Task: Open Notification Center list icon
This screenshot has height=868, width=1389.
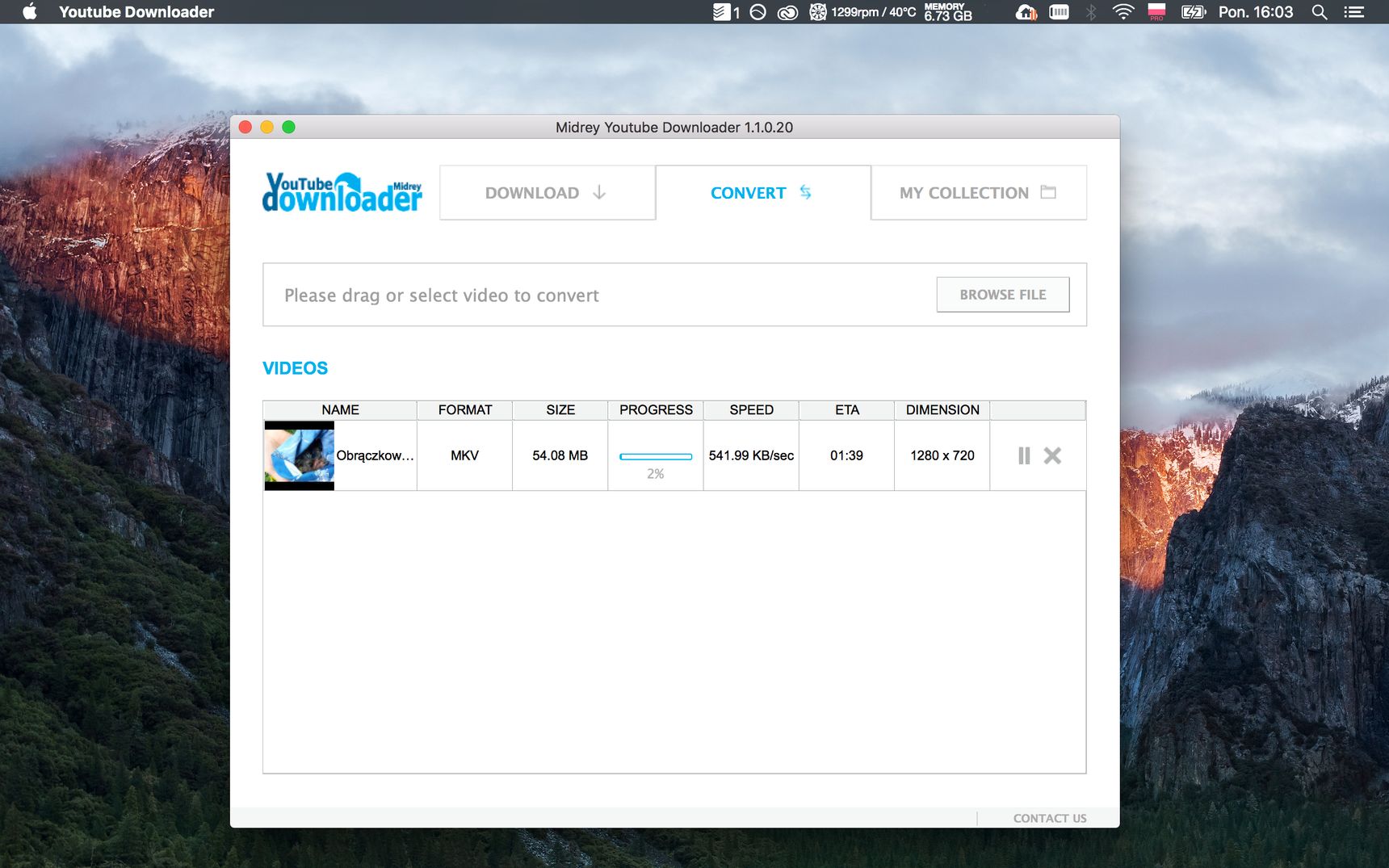Action: tap(1354, 12)
